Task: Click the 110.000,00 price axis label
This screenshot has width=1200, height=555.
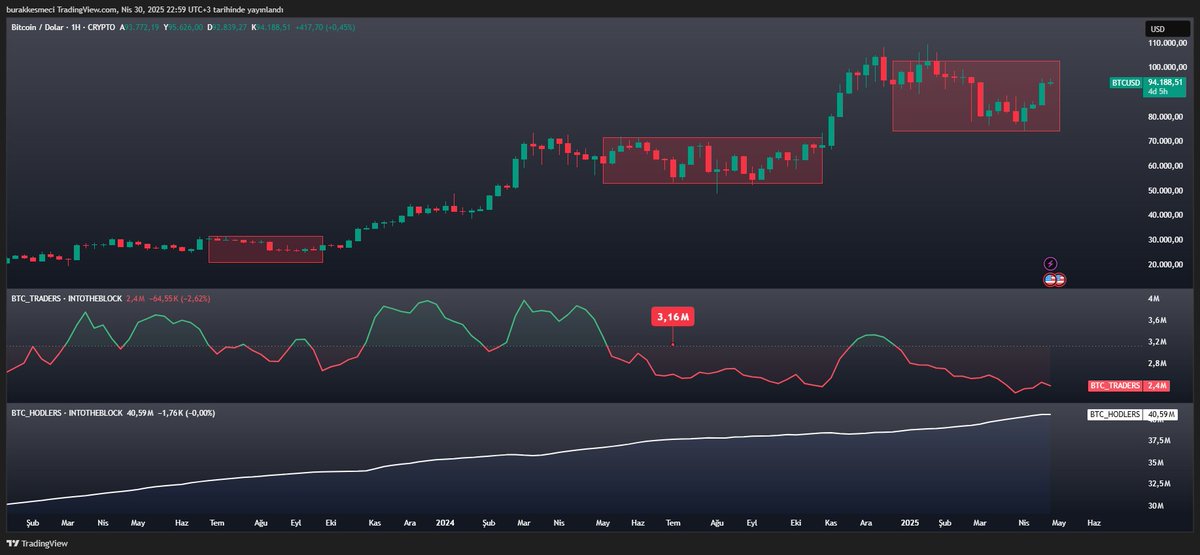Action: tap(1166, 43)
